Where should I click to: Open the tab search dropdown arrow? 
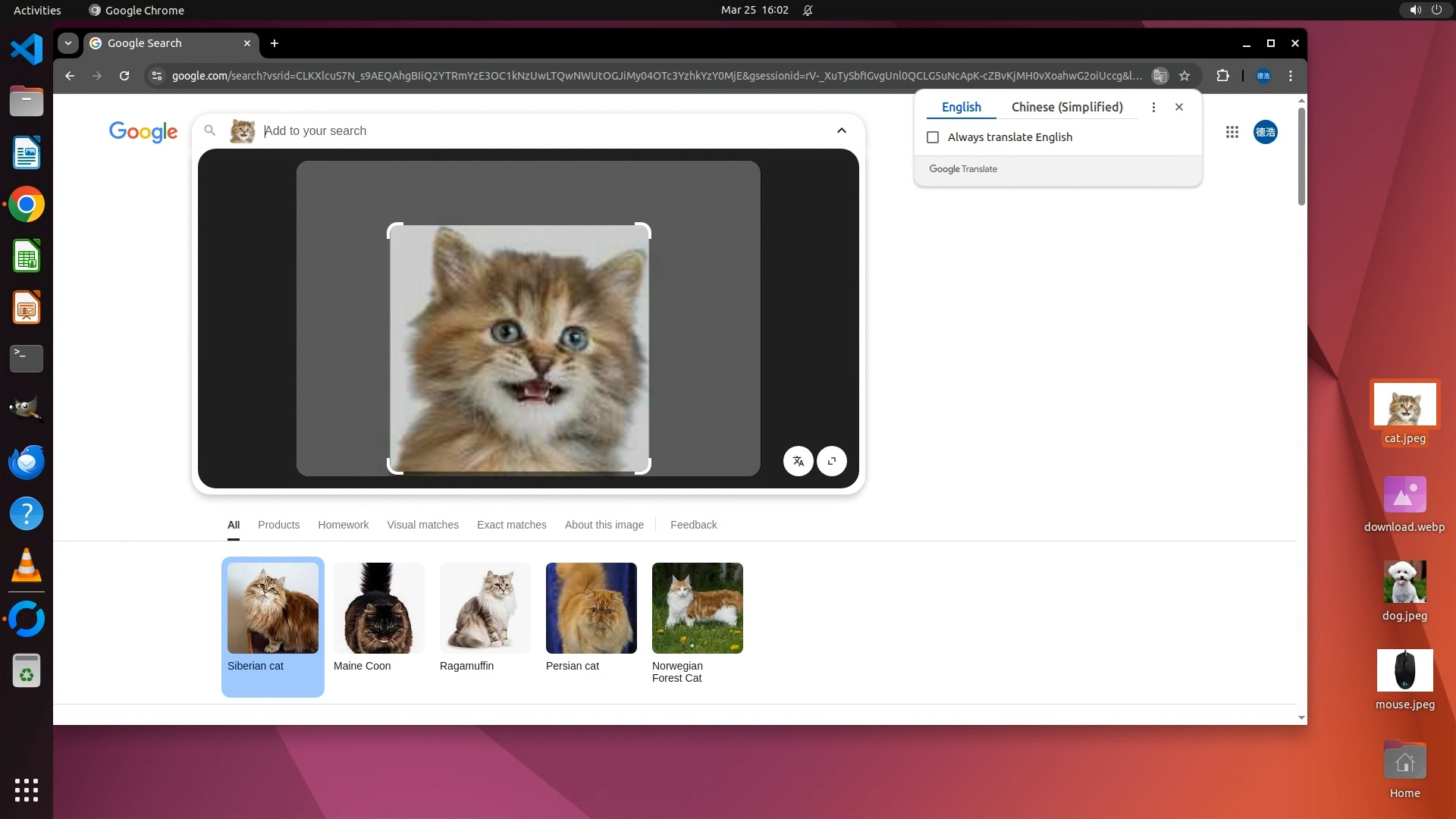(68, 43)
